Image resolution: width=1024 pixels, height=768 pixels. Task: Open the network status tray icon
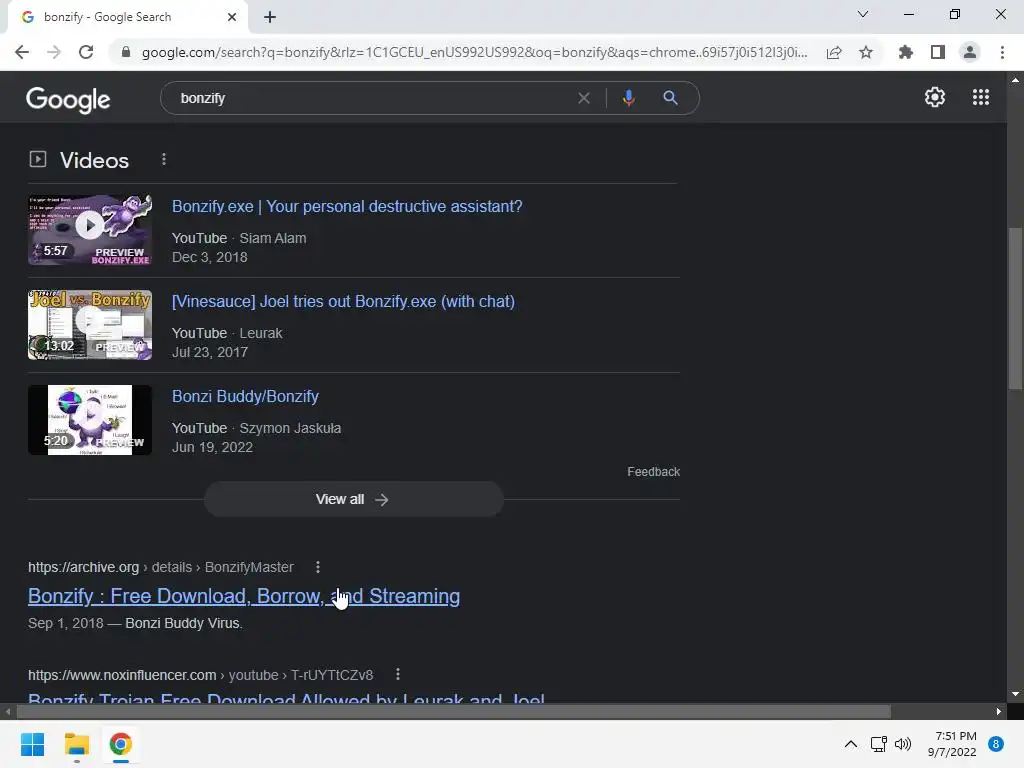[878, 744]
